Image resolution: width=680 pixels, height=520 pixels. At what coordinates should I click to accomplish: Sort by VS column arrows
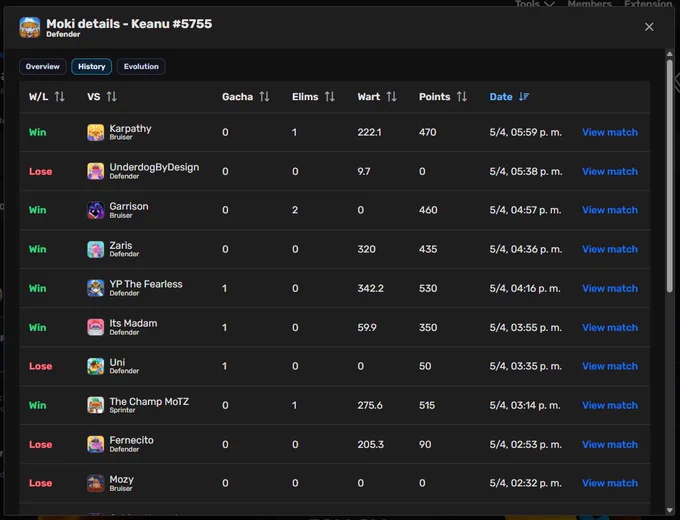[112, 97]
